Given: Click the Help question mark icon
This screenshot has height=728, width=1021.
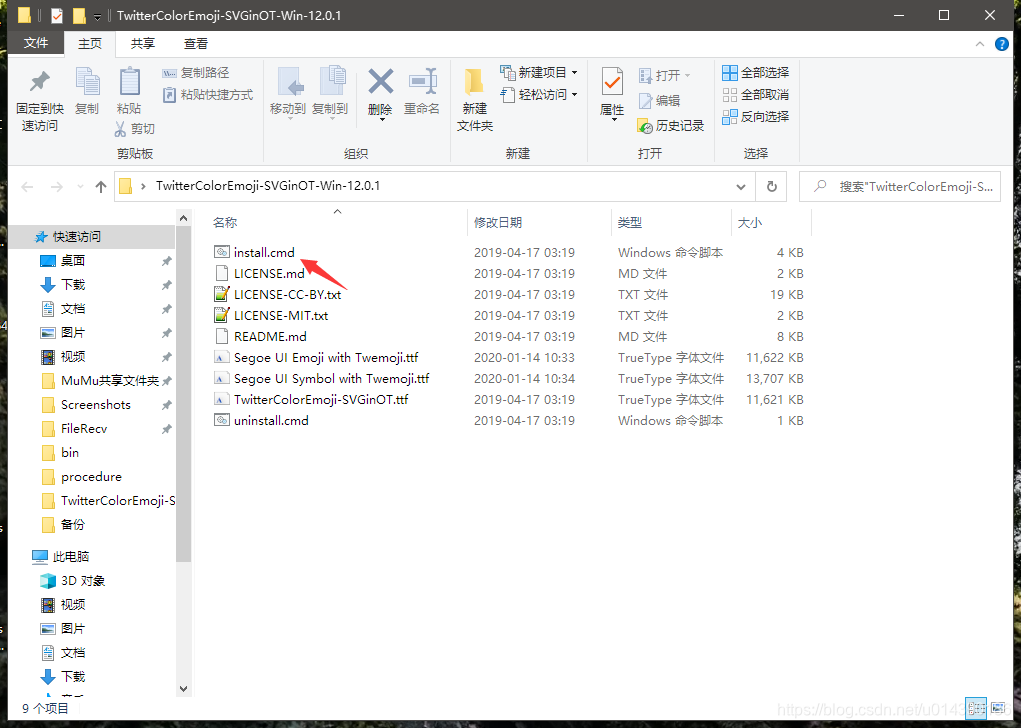Looking at the screenshot, I should point(1001,44).
